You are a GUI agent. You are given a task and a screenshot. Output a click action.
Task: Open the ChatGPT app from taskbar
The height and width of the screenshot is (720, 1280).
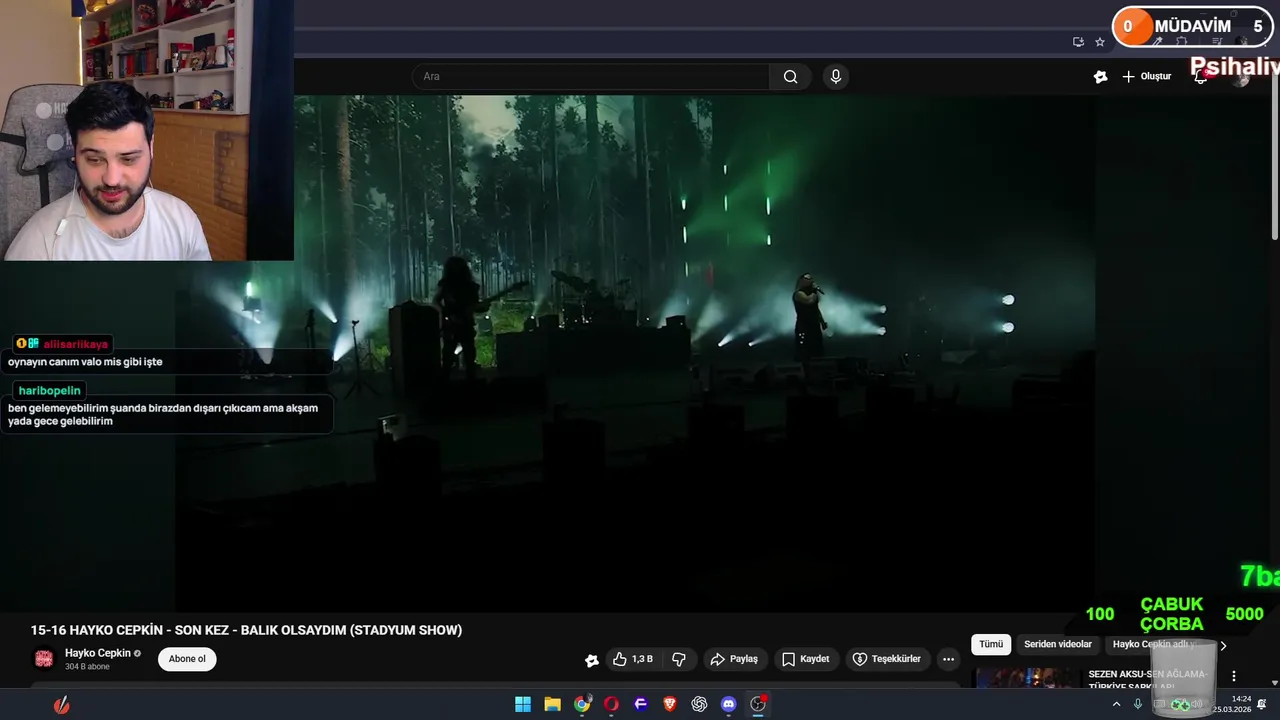[x=699, y=704]
